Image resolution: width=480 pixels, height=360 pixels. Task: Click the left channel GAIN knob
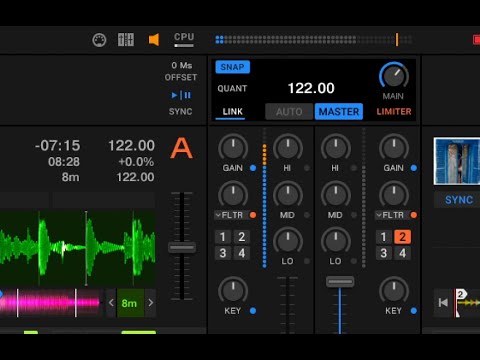pyautogui.click(x=233, y=147)
